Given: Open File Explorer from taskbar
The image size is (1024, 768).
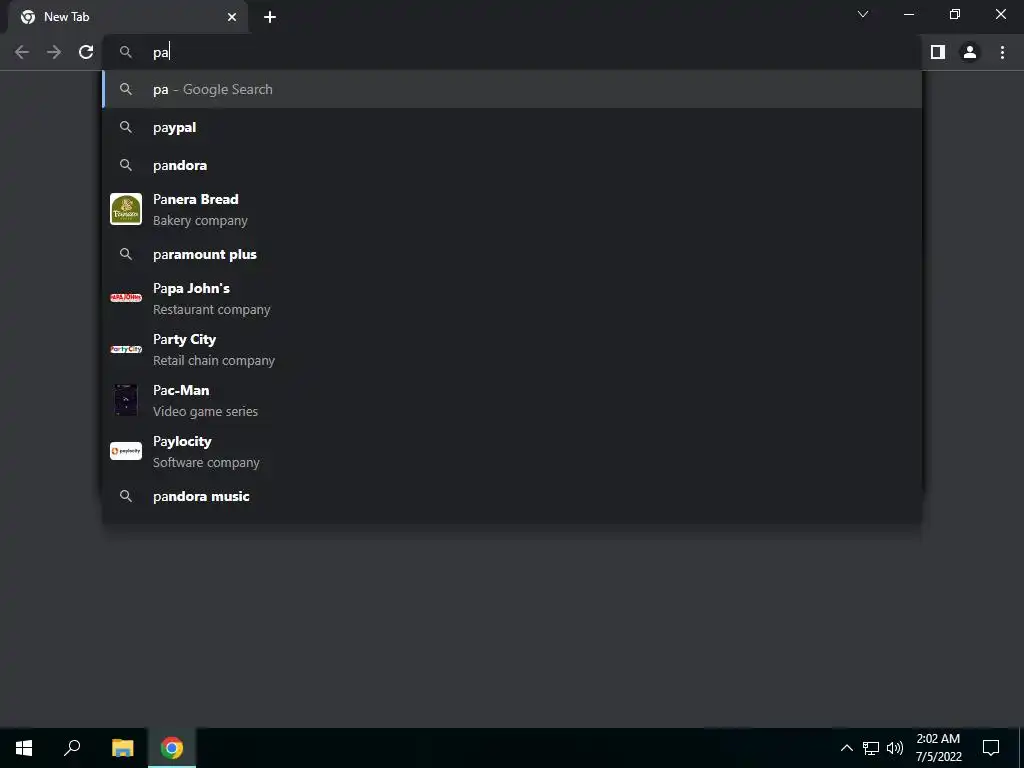Looking at the screenshot, I should [x=122, y=748].
